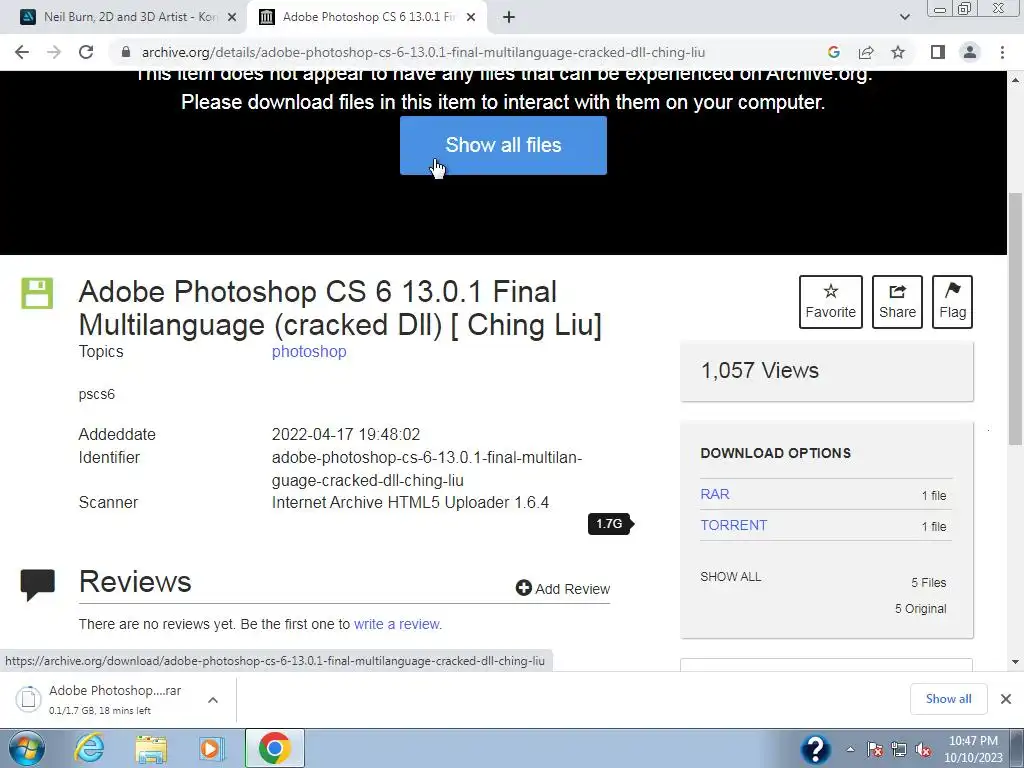Click the Chrome taskbar icon
The width and height of the screenshot is (1024, 768).
click(274, 748)
